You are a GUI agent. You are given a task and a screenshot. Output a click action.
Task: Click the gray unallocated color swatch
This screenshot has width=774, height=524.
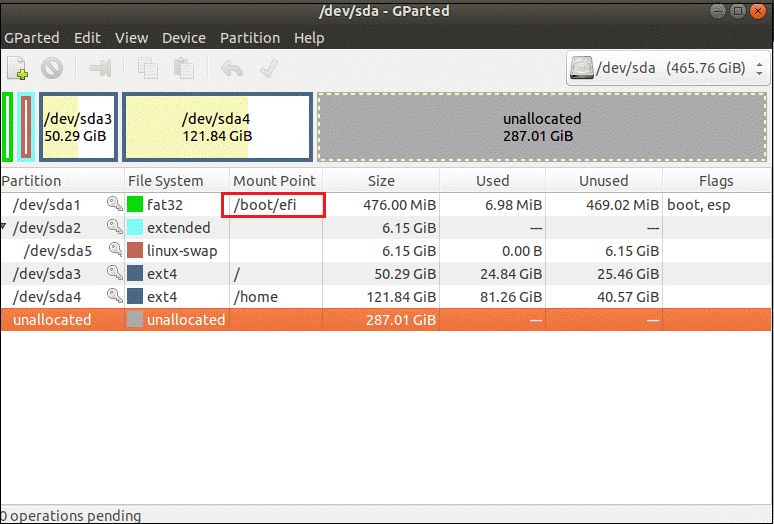tap(135, 319)
